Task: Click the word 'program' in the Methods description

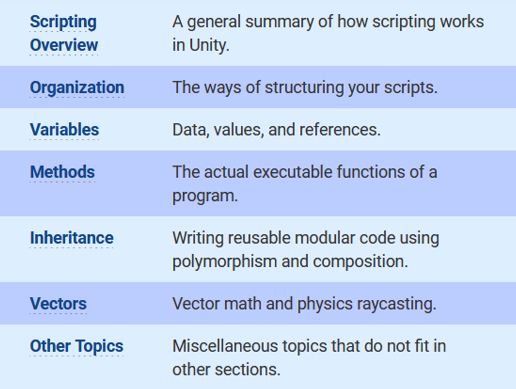Action: coord(205,196)
